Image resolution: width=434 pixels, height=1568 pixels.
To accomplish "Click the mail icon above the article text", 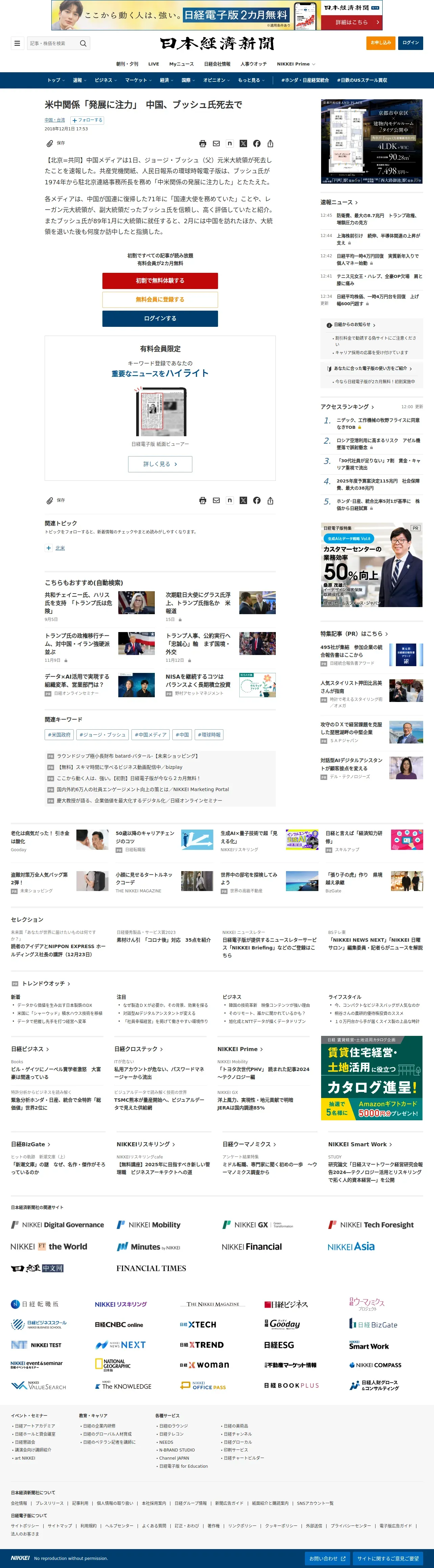I will tap(216, 143).
